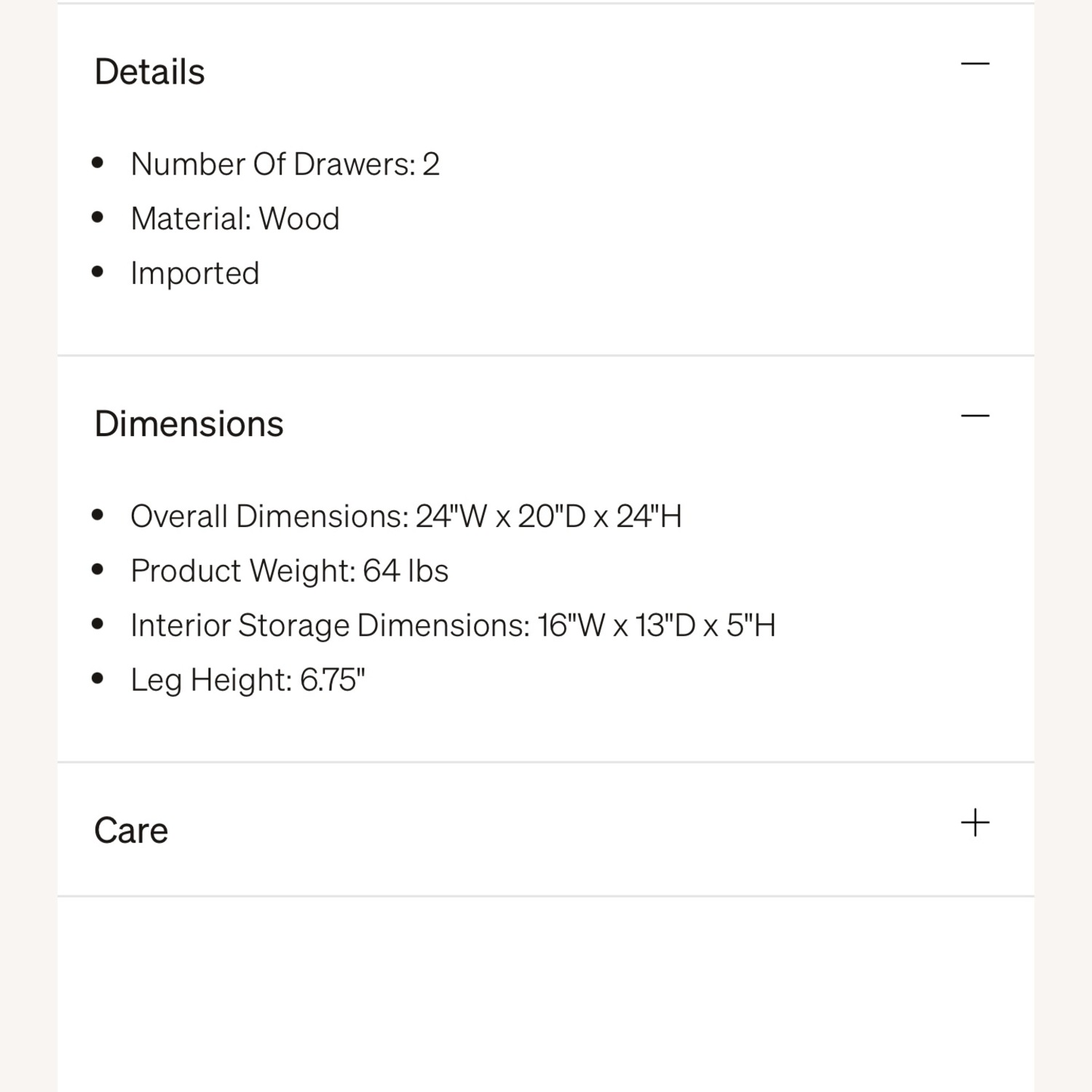The image size is (1092, 1092).
Task: Click the 24"W x 20"D x 24"H value
Action: 548,516
